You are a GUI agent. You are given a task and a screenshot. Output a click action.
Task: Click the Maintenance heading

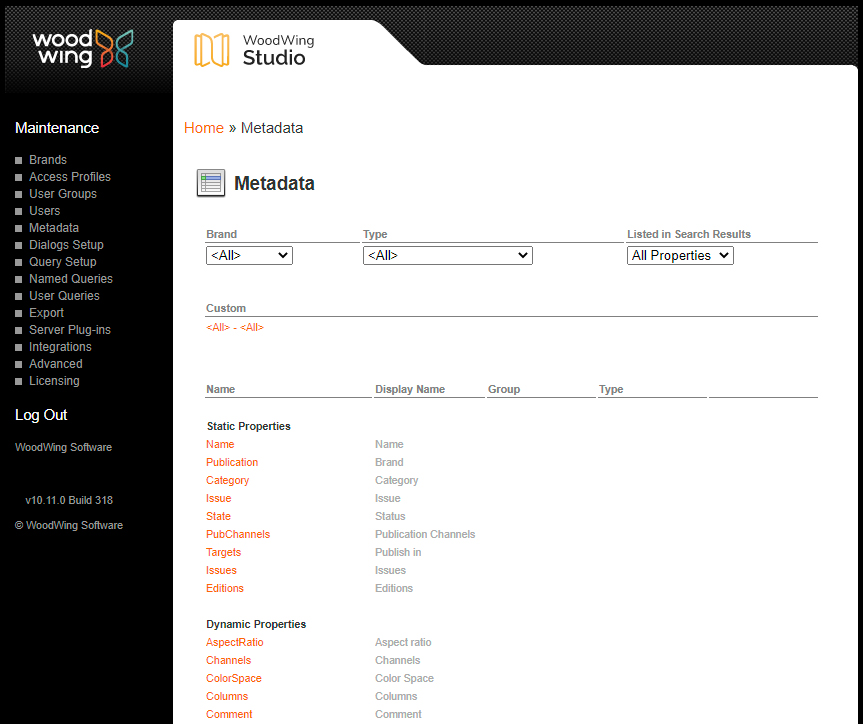(57, 128)
